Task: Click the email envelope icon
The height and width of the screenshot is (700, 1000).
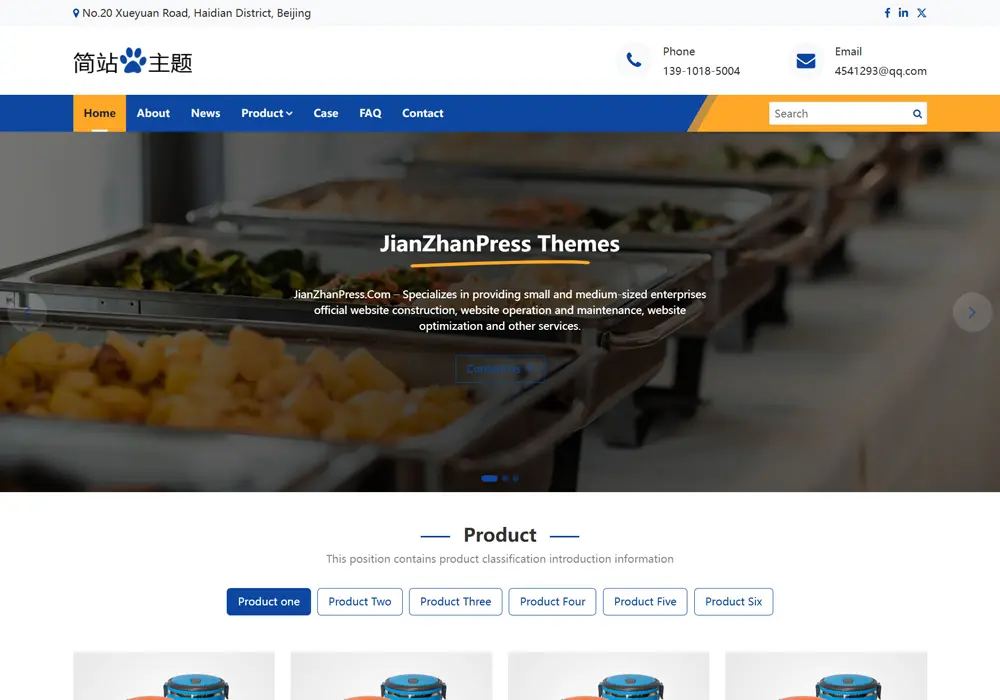Action: 805,61
